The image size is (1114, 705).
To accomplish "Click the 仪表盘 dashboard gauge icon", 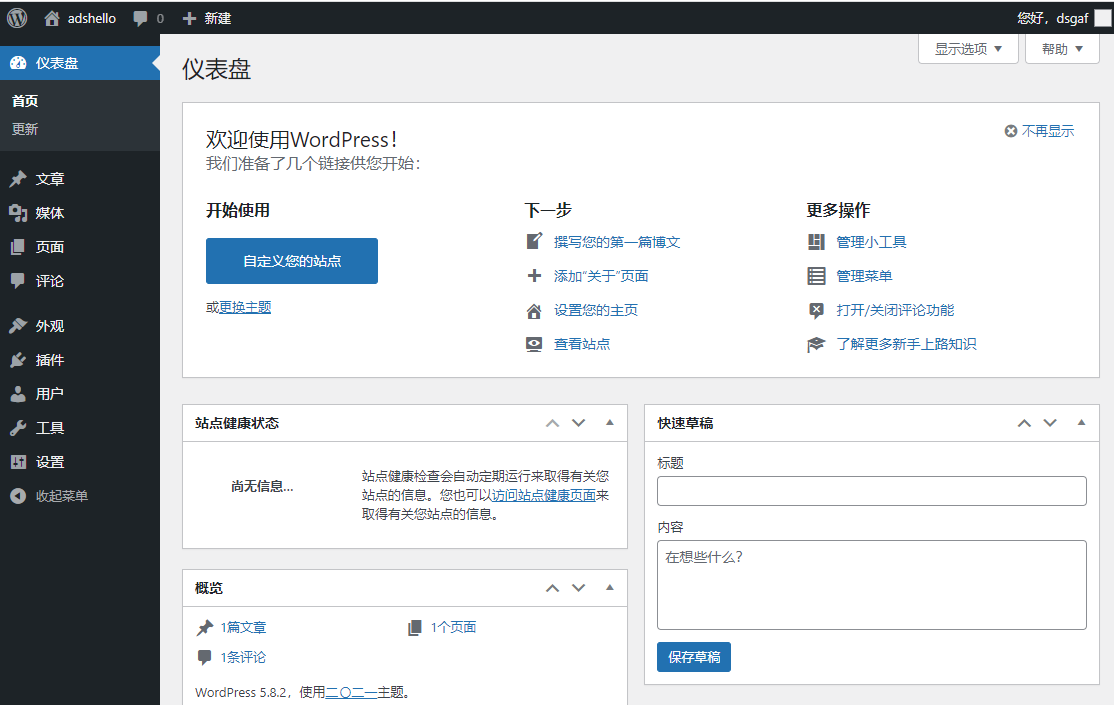I will [x=18, y=63].
